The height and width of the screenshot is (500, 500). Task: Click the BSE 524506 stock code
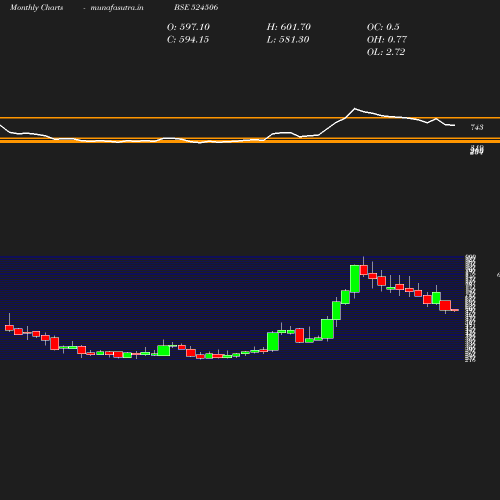pos(196,7)
